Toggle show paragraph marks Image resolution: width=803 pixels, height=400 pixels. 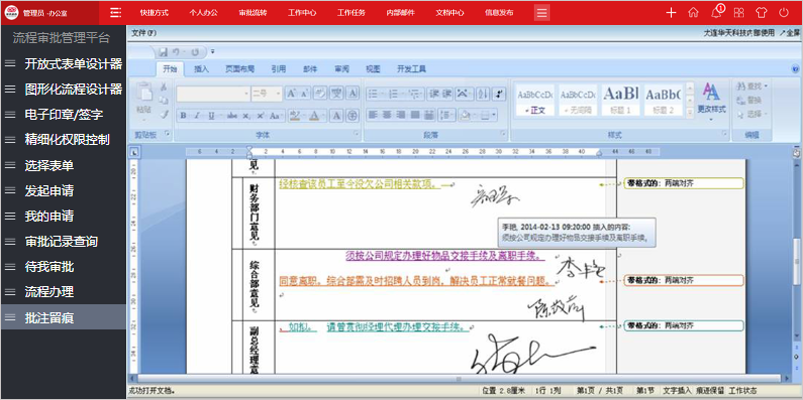(499, 94)
